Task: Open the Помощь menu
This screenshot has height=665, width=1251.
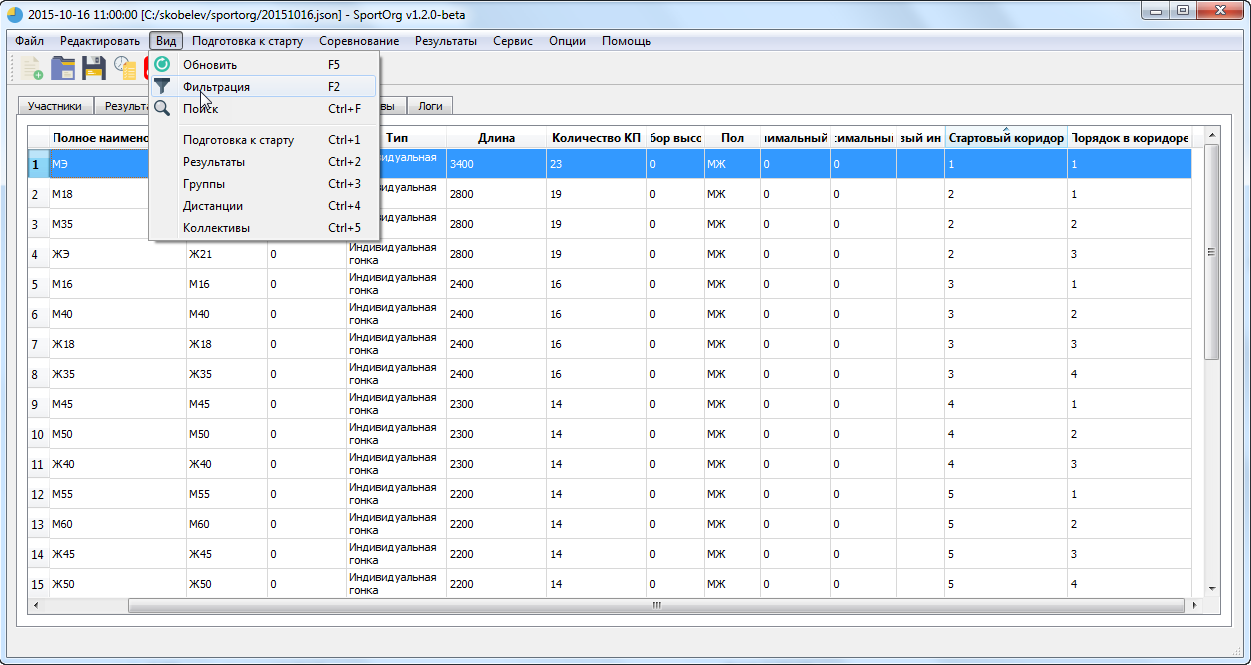Action: (x=626, y=41)
